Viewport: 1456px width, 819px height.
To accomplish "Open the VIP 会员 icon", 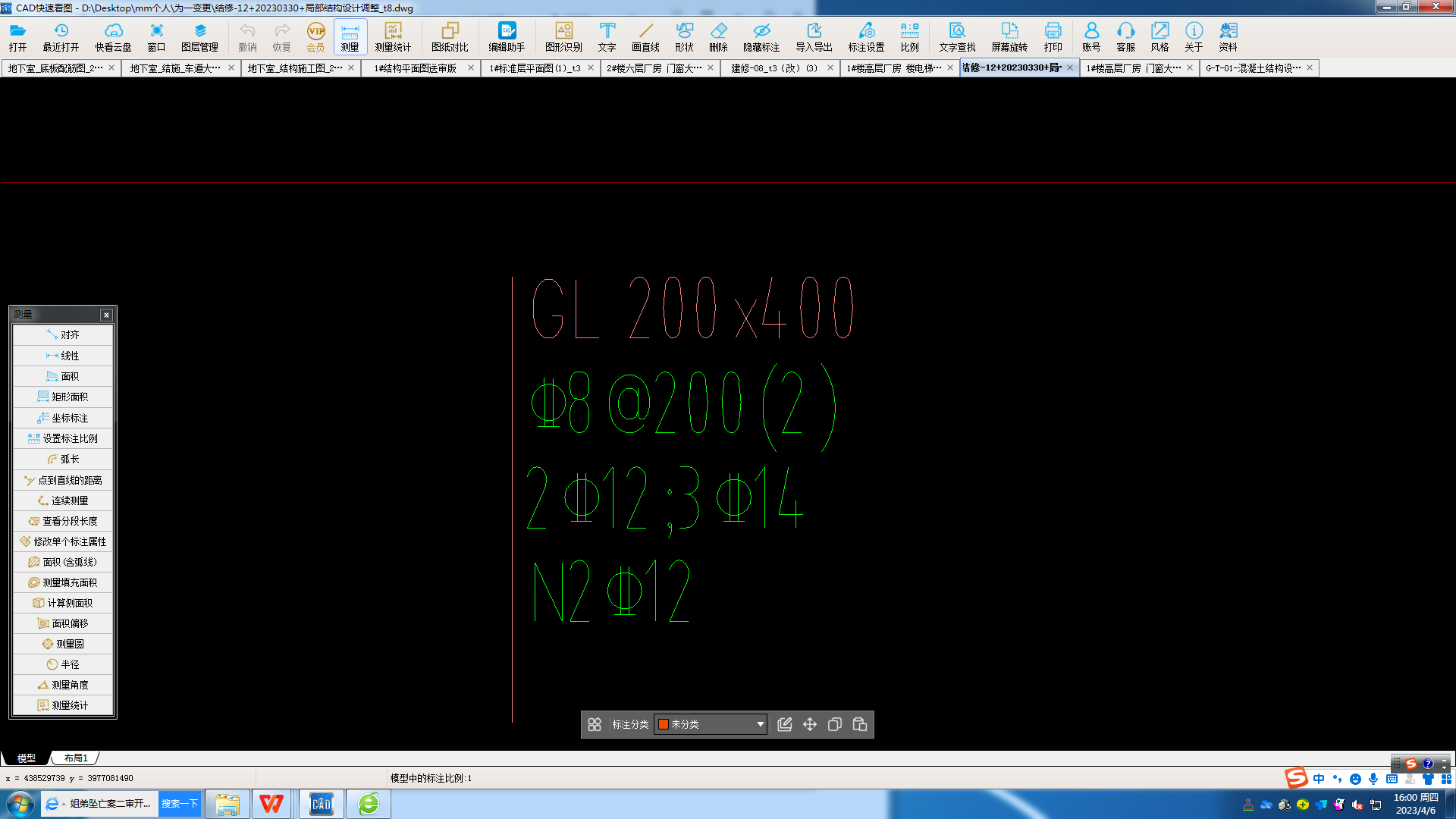I will click(x=315, y=36).
